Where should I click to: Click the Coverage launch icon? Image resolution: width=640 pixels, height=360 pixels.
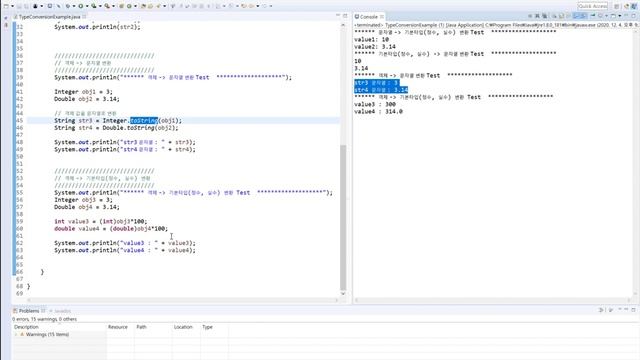[94, 6]
